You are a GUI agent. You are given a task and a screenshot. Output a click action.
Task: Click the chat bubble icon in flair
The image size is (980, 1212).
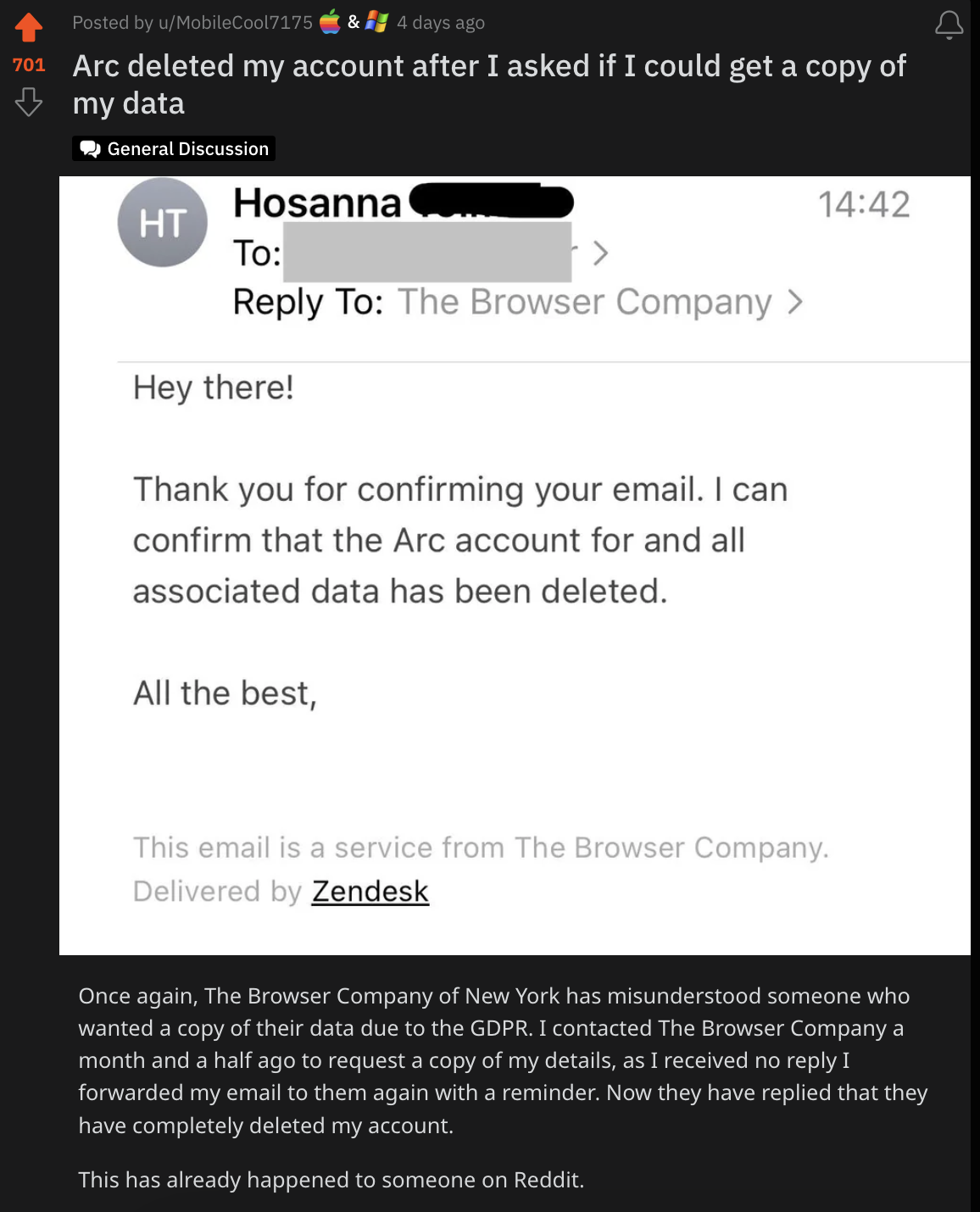[x=90, y=149]
